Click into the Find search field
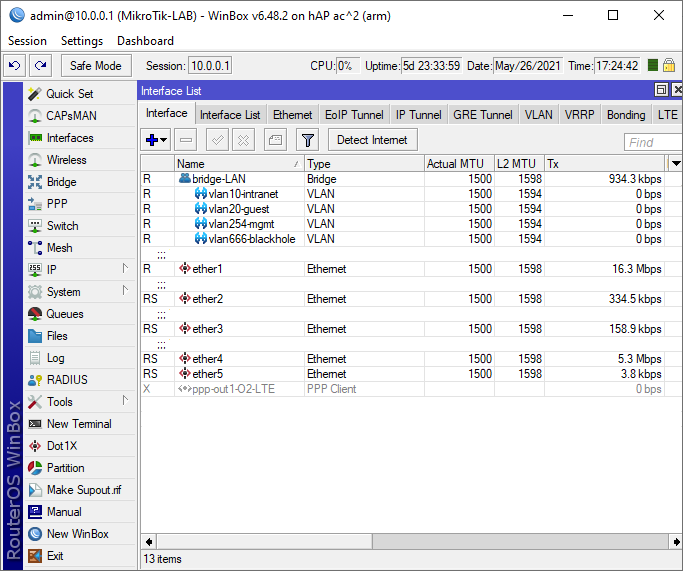The width and height of the screenshot is (683, 571). 653,142
